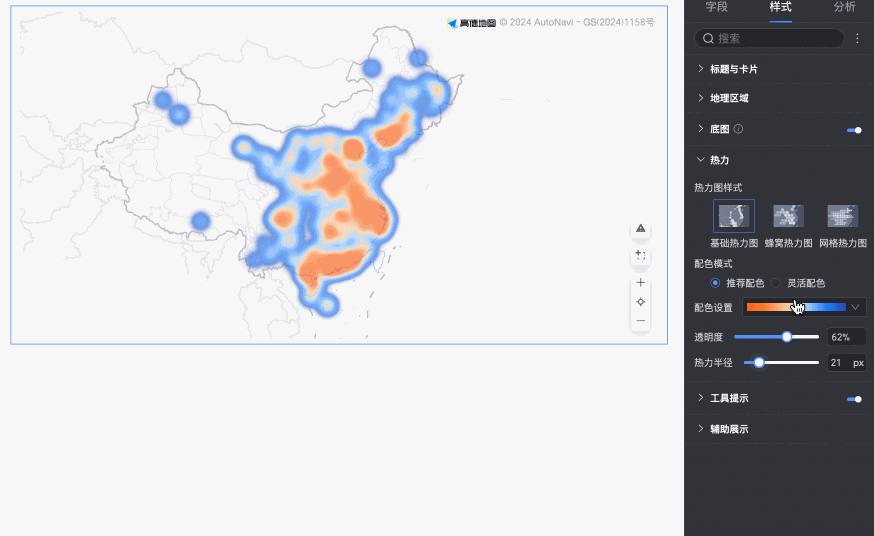Click the 热力图样式 label
This screenshot has width=874, height=536.
718,188
